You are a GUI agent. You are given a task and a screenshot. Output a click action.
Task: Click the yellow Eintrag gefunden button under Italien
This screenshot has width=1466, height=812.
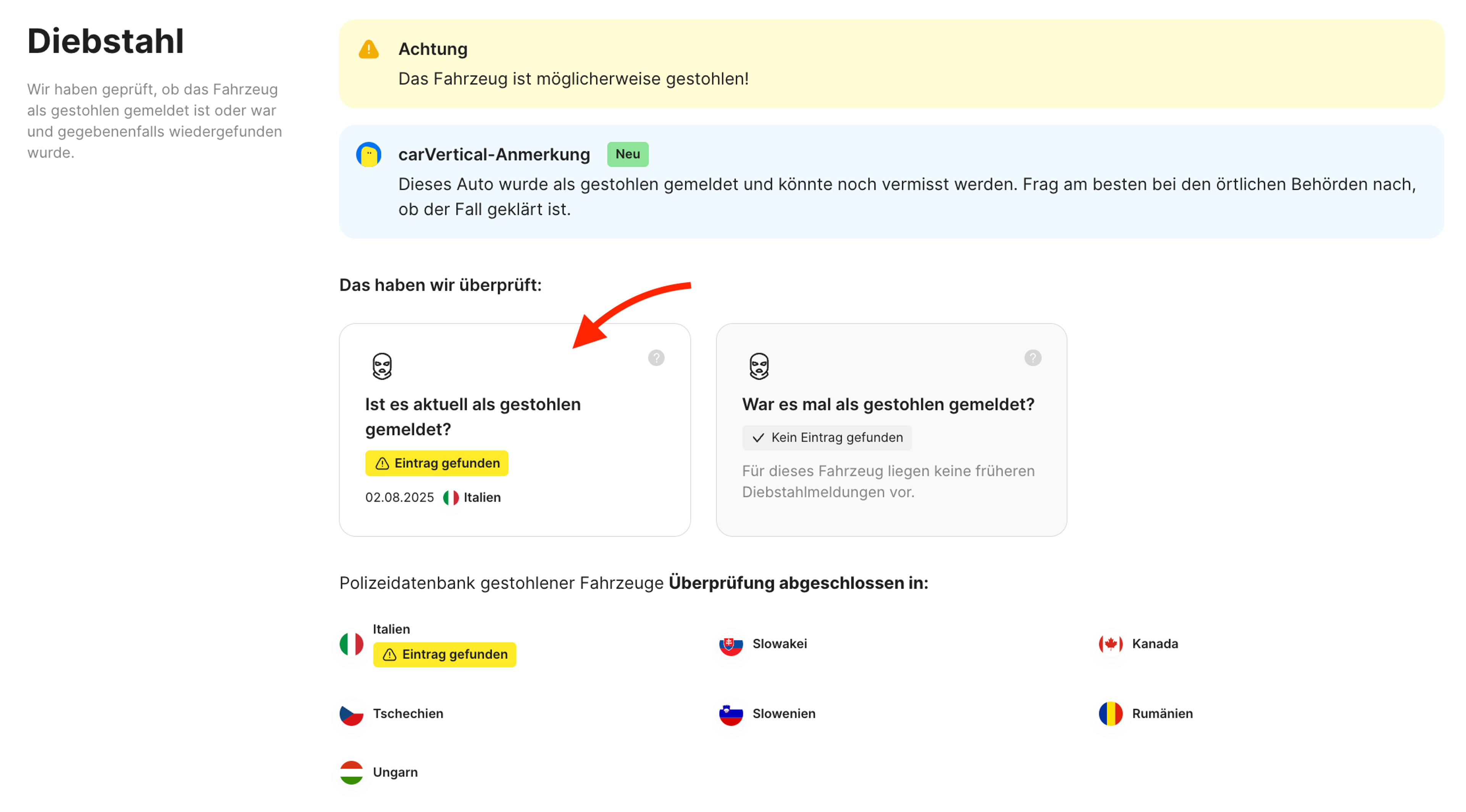click(x=444, y=654)
